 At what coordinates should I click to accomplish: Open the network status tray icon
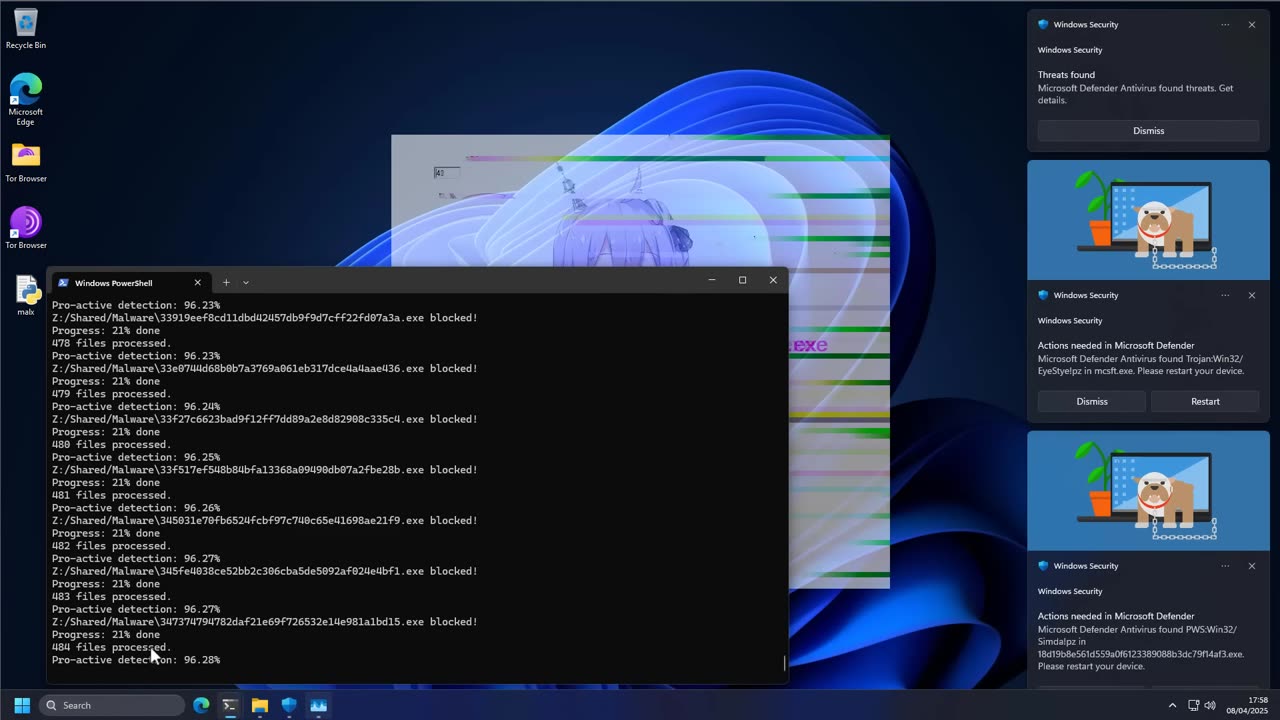1193,705
